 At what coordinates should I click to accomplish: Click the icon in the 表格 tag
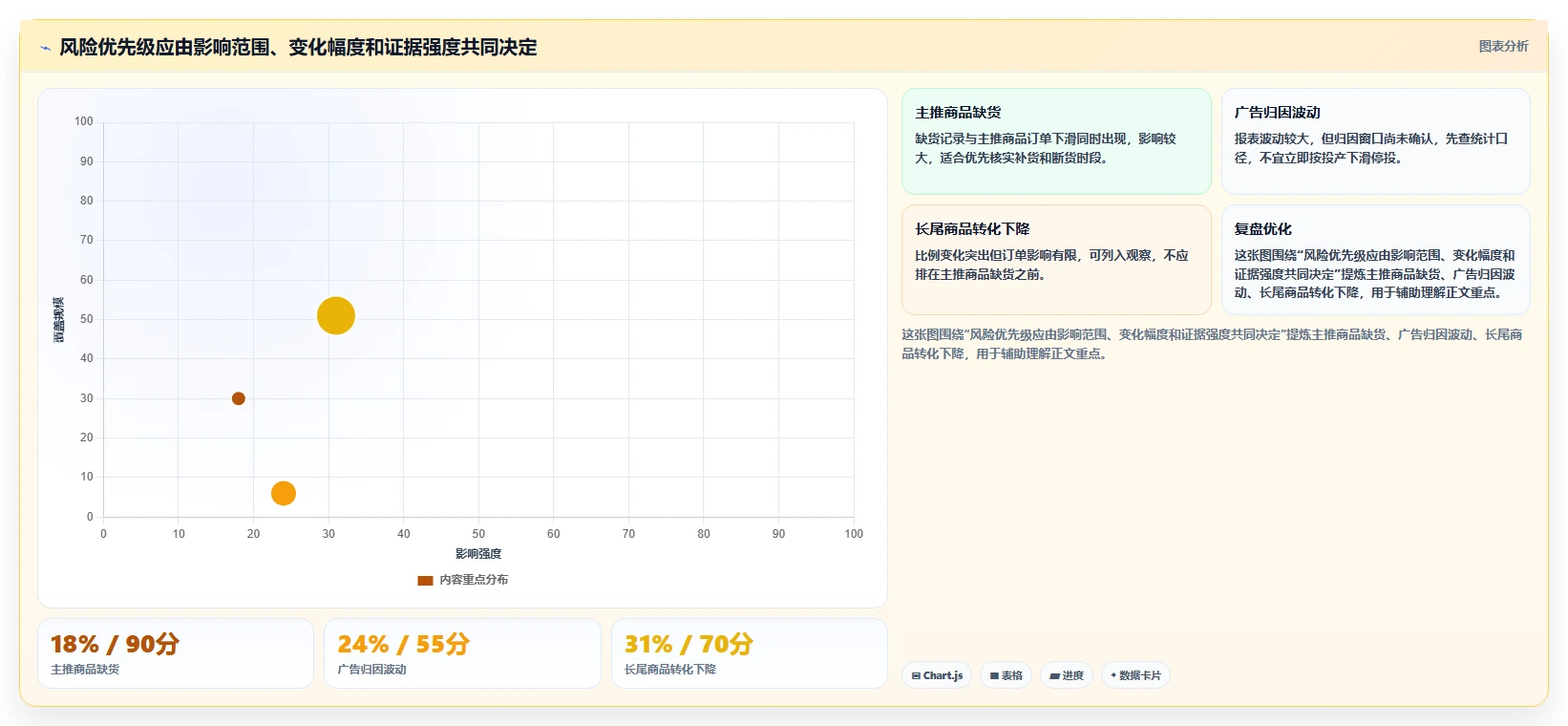tap(994, 675)
